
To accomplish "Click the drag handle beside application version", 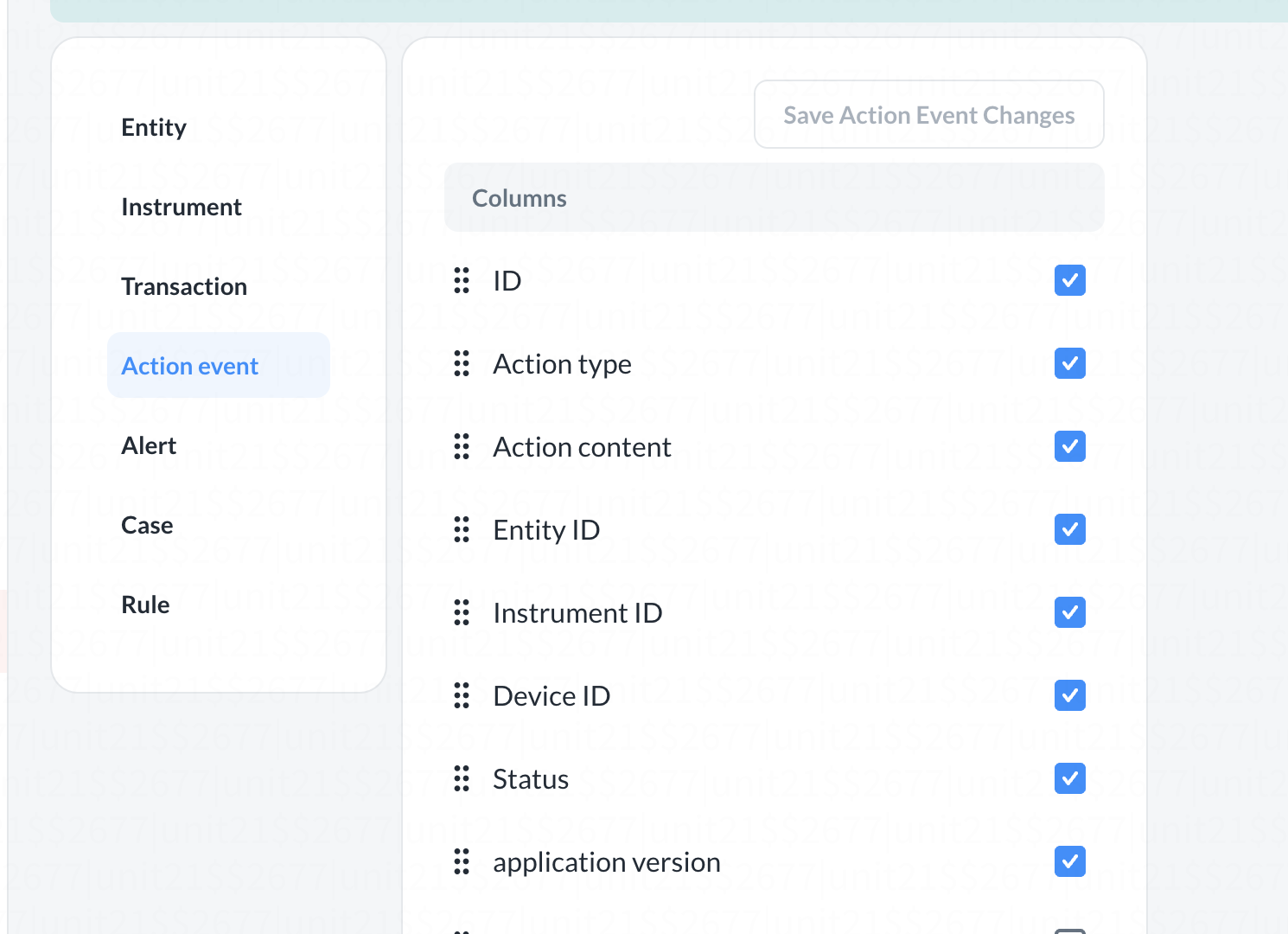I will [462, 861].
